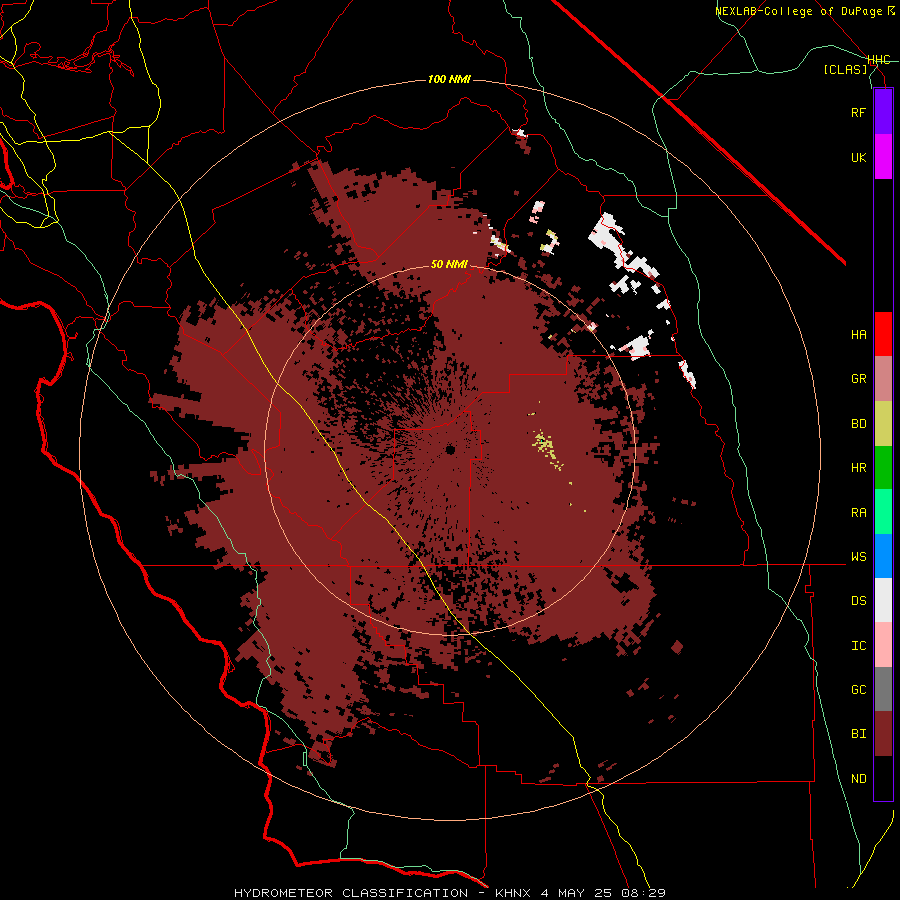Click the UK legend label

click(x=858, y=157)
